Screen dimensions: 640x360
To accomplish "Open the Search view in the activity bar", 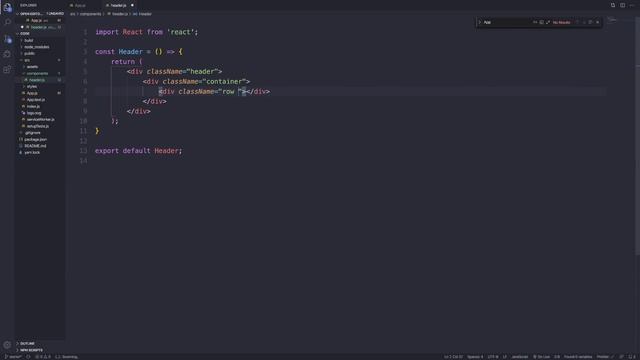I will 7,22.
